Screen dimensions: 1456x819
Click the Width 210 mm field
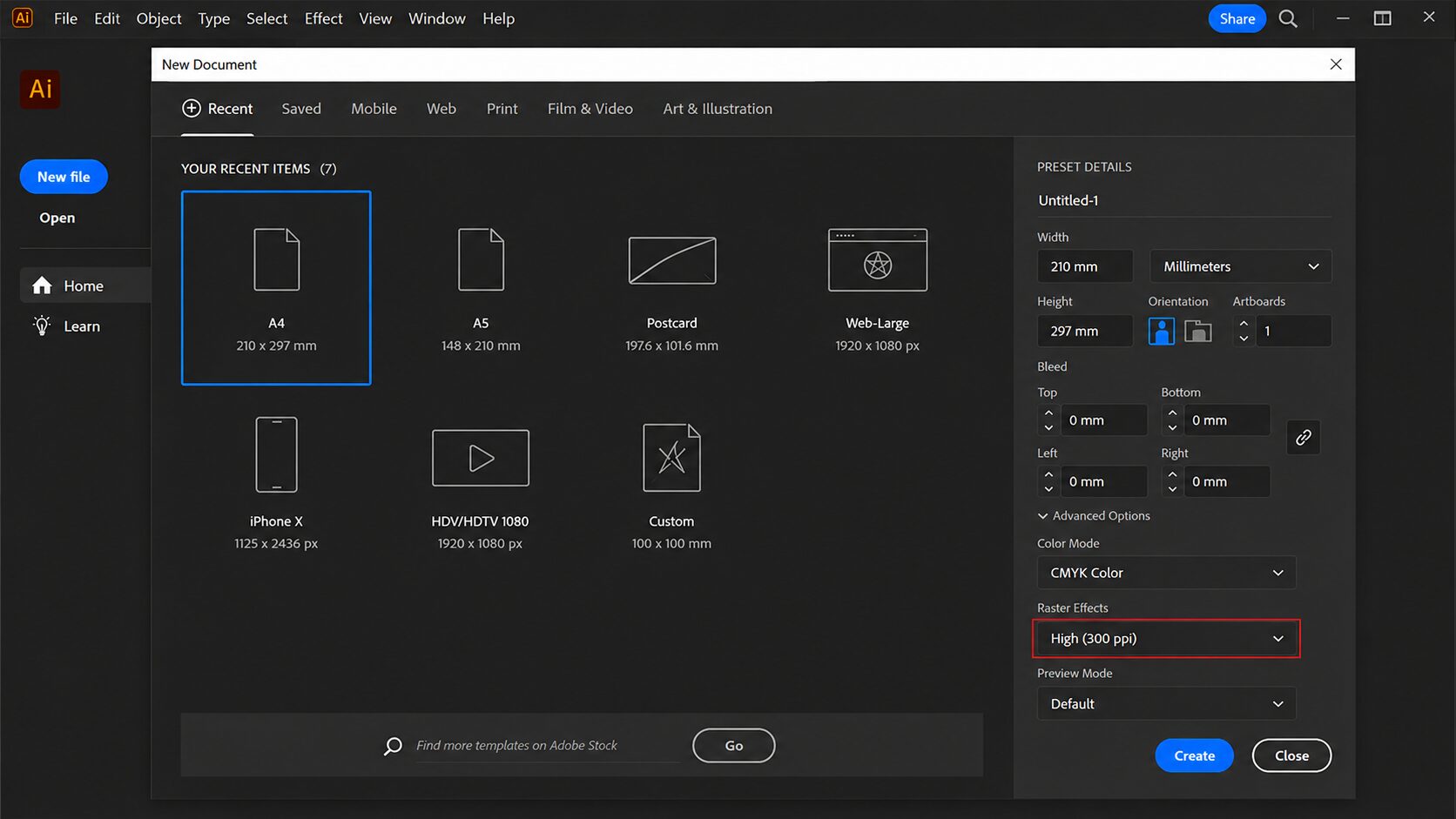1085,266
